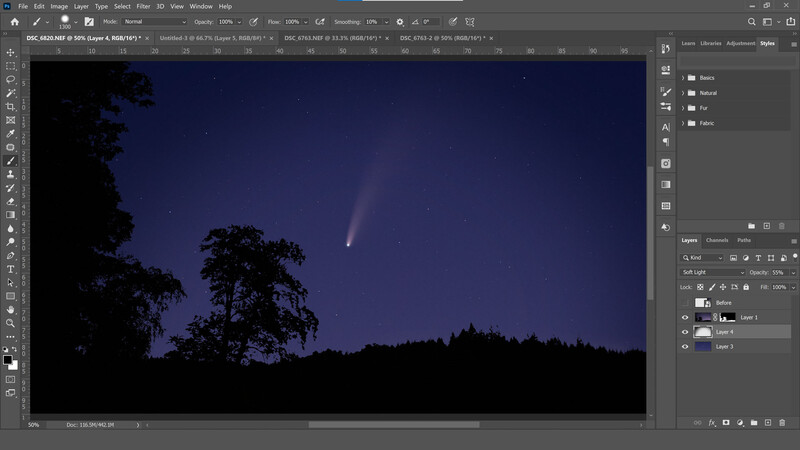
Task: Add layer mask button
Action: 726,423
